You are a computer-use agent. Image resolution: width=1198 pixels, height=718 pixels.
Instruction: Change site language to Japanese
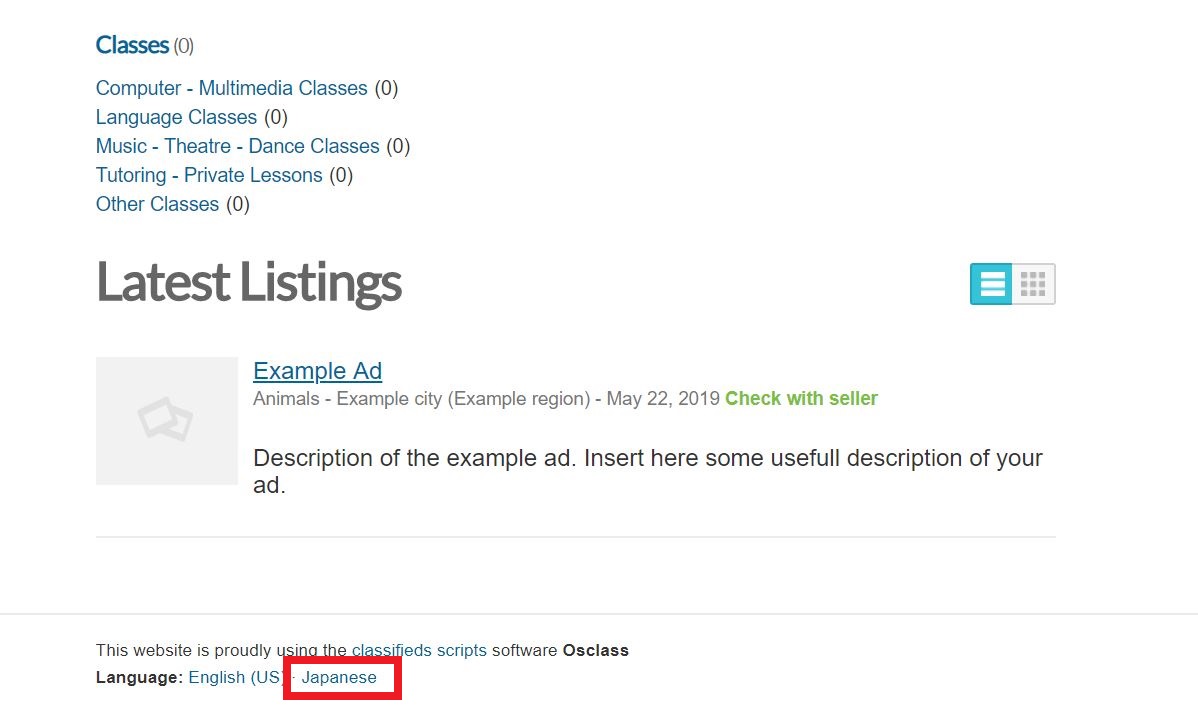pyautogui.click(x=340, y=677)
